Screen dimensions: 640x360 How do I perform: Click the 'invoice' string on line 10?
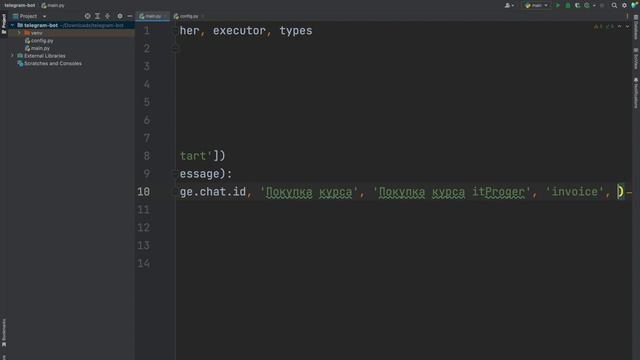pos(575,191)
